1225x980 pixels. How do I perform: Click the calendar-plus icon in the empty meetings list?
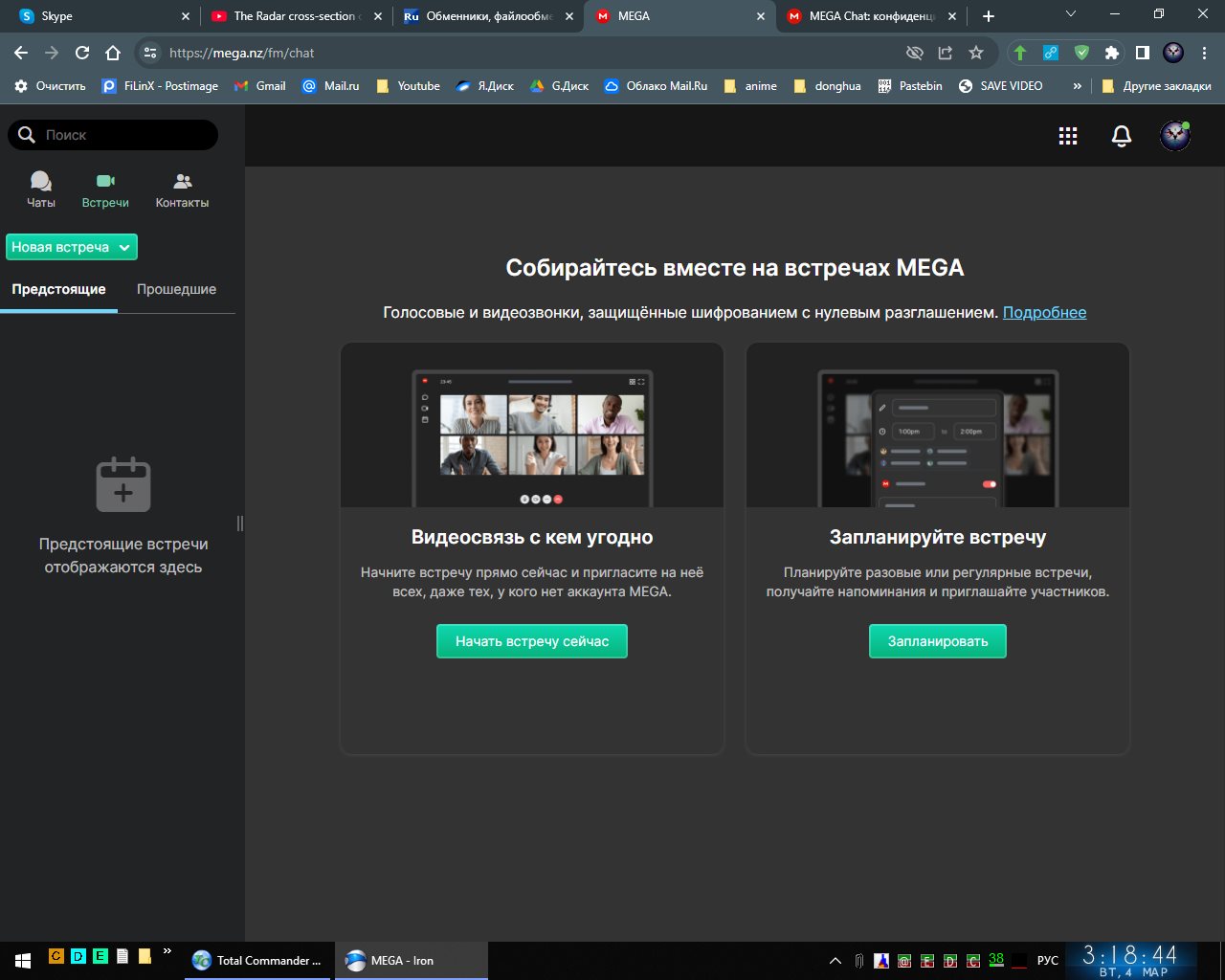tap(123, 485)
